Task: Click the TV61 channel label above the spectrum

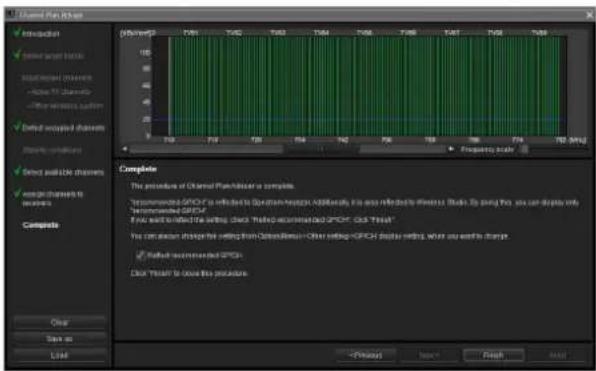Action: (190, 33)
